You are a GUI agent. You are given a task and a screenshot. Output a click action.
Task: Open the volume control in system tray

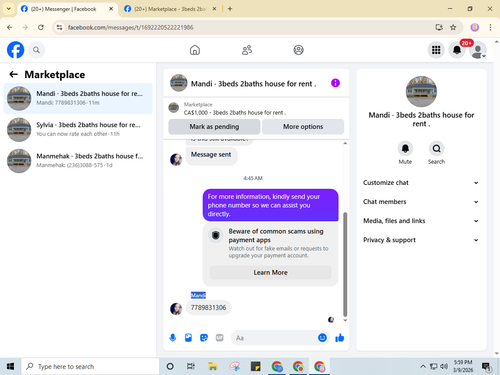click(444, 366)
